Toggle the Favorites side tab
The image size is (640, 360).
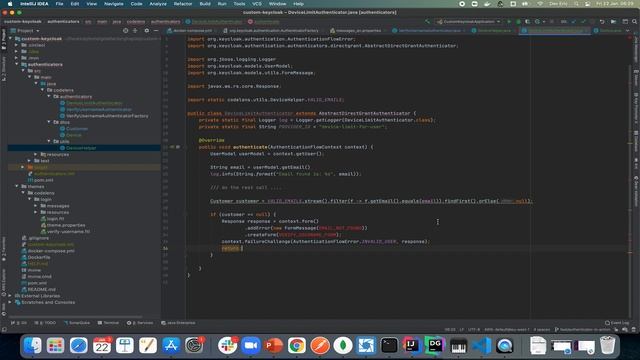[x=4, y=249]
